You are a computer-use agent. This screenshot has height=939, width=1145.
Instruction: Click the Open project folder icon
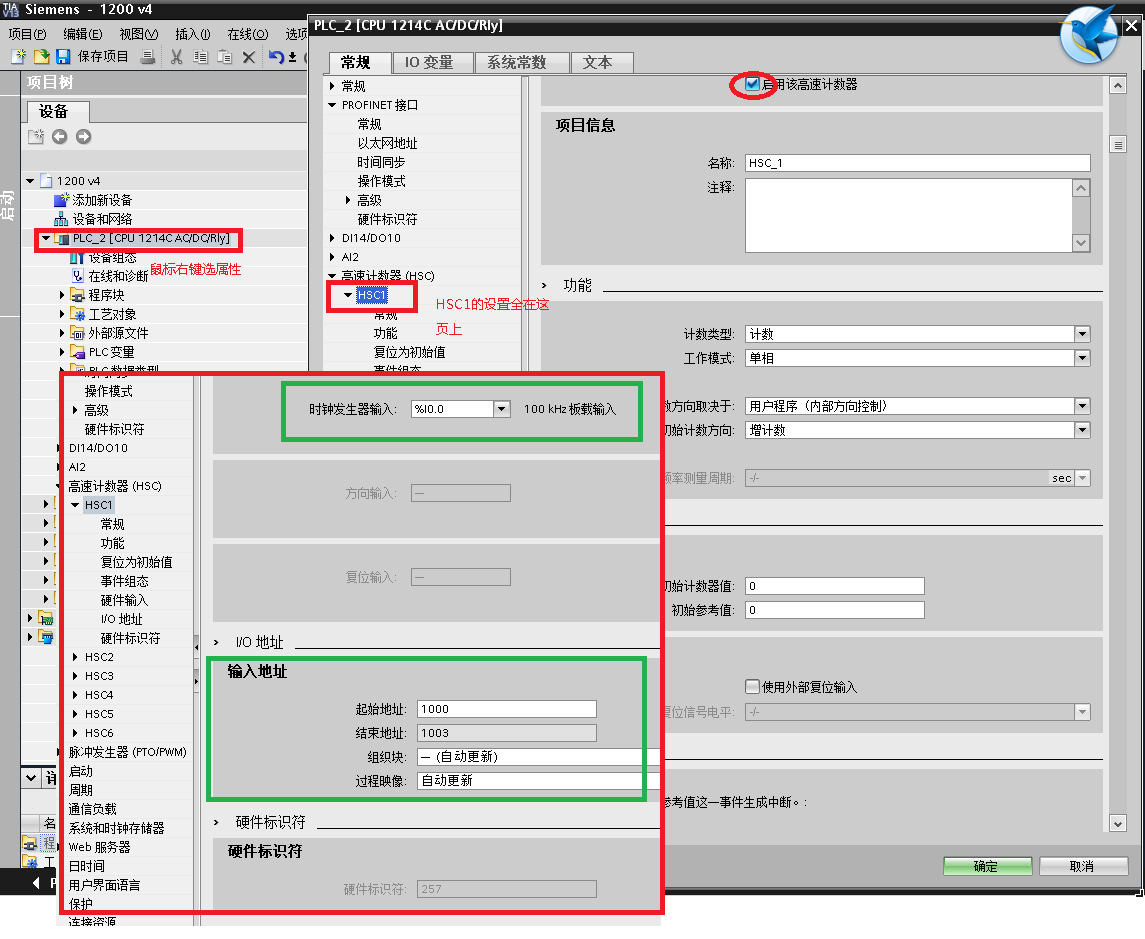click(41, 56)
